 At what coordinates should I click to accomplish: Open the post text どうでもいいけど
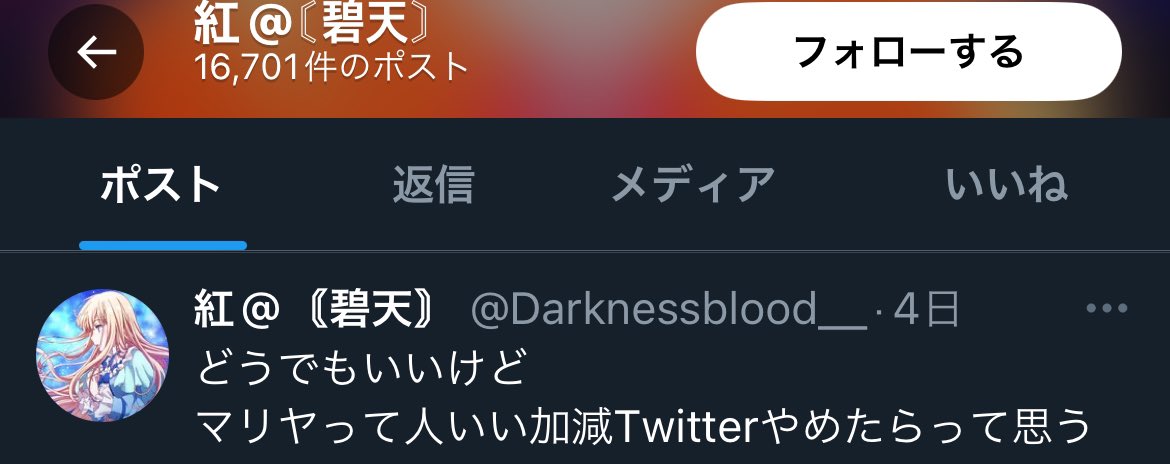click(361, 367)
